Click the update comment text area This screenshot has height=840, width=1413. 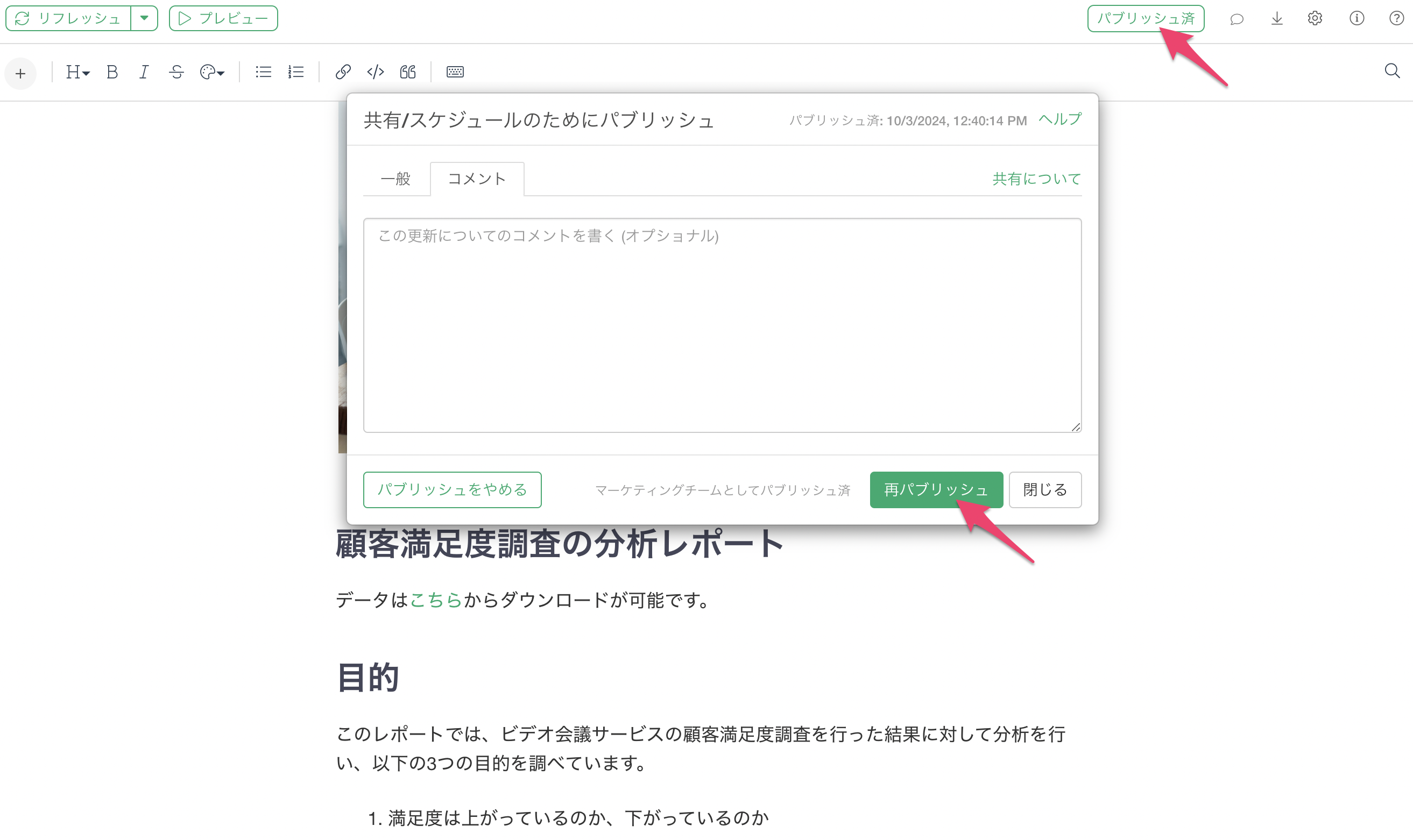(x=722, y=325)
